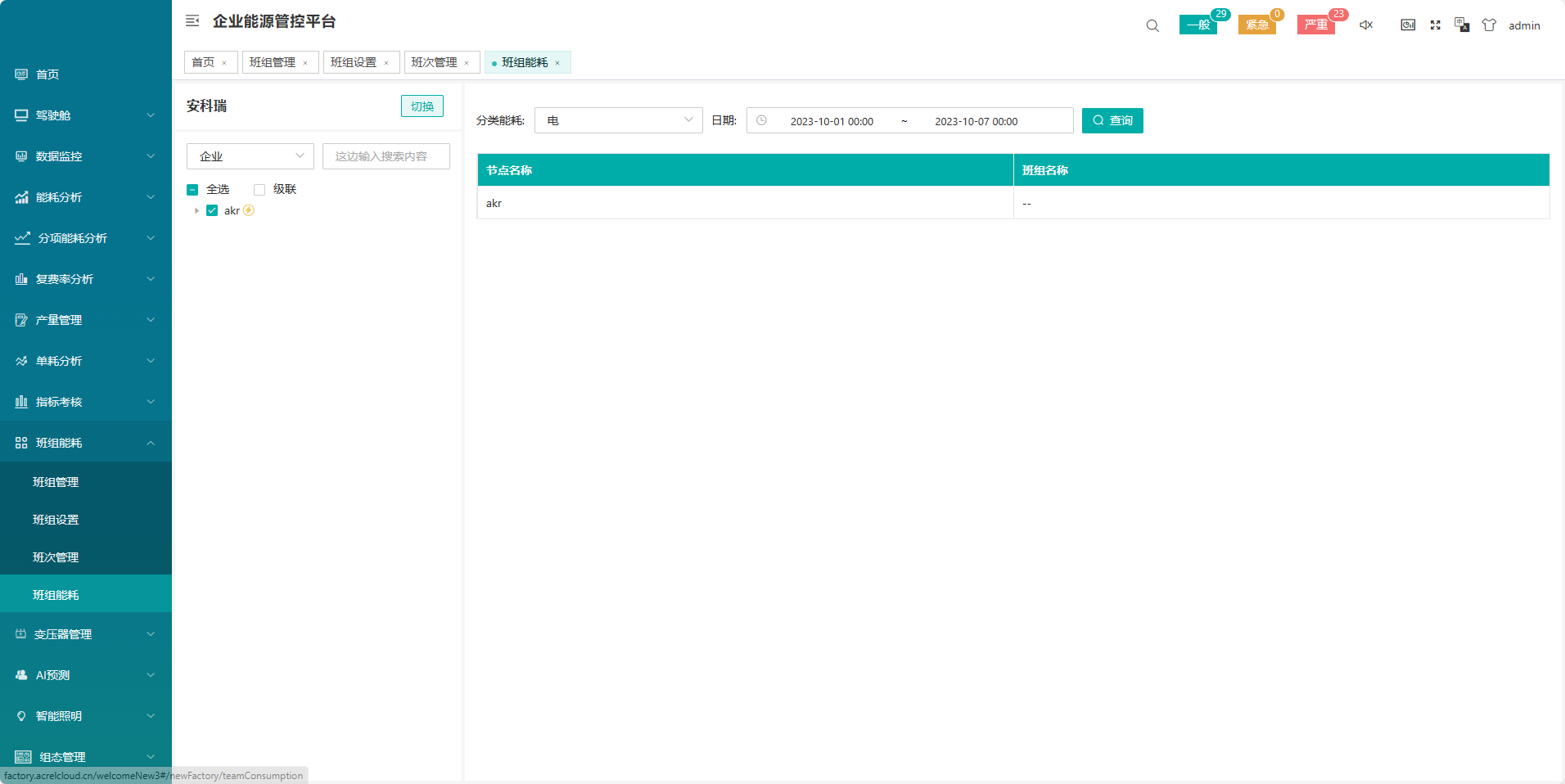The height and width of the screenshot is (784, 1565).
Task: Open the search magnifier icon in header
Action: click(1152, 25)
